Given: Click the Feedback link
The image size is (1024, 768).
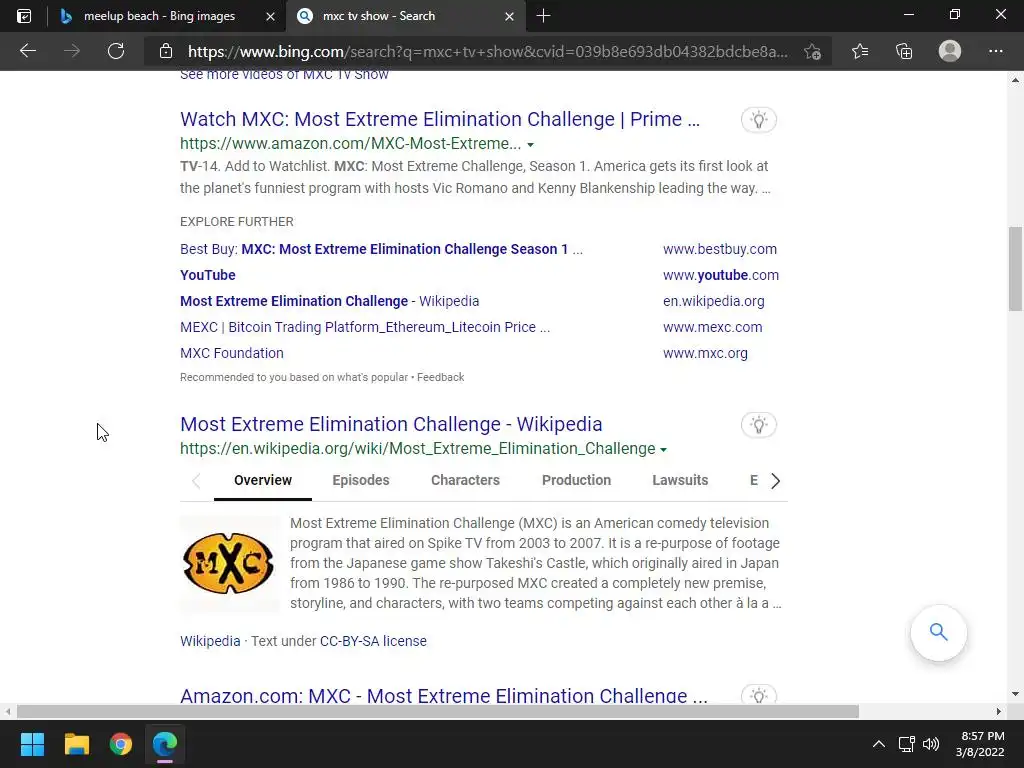Looking at the screenshot, I should point(440,377).
